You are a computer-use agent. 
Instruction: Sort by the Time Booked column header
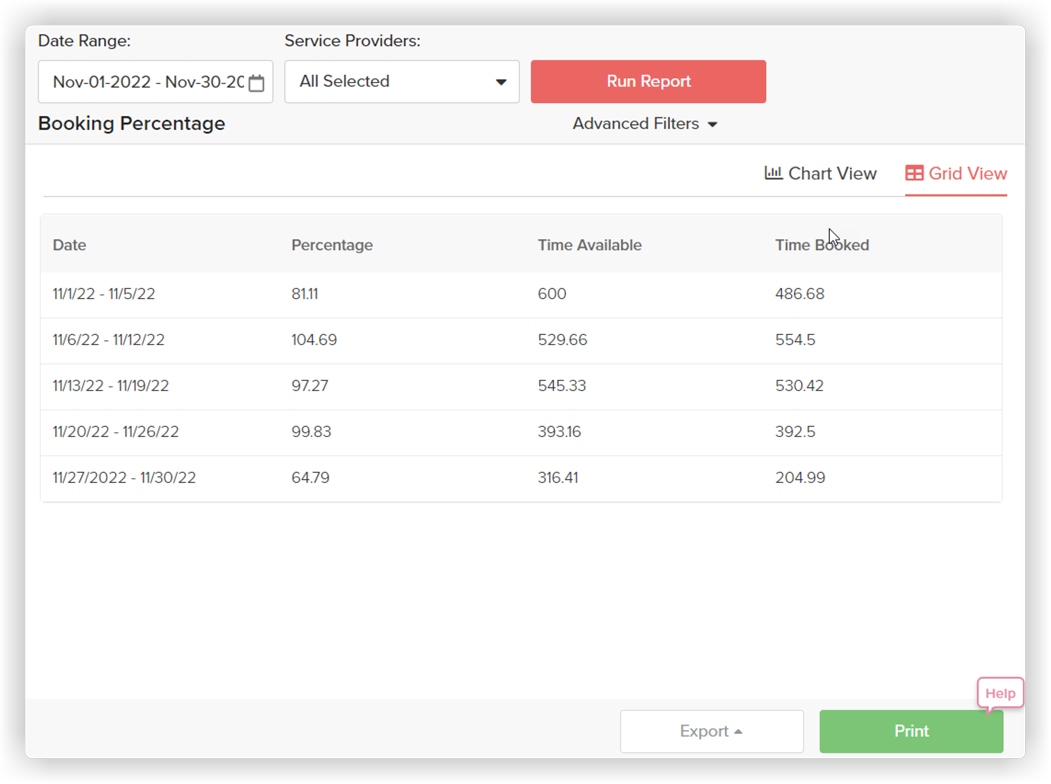(822, 245)
